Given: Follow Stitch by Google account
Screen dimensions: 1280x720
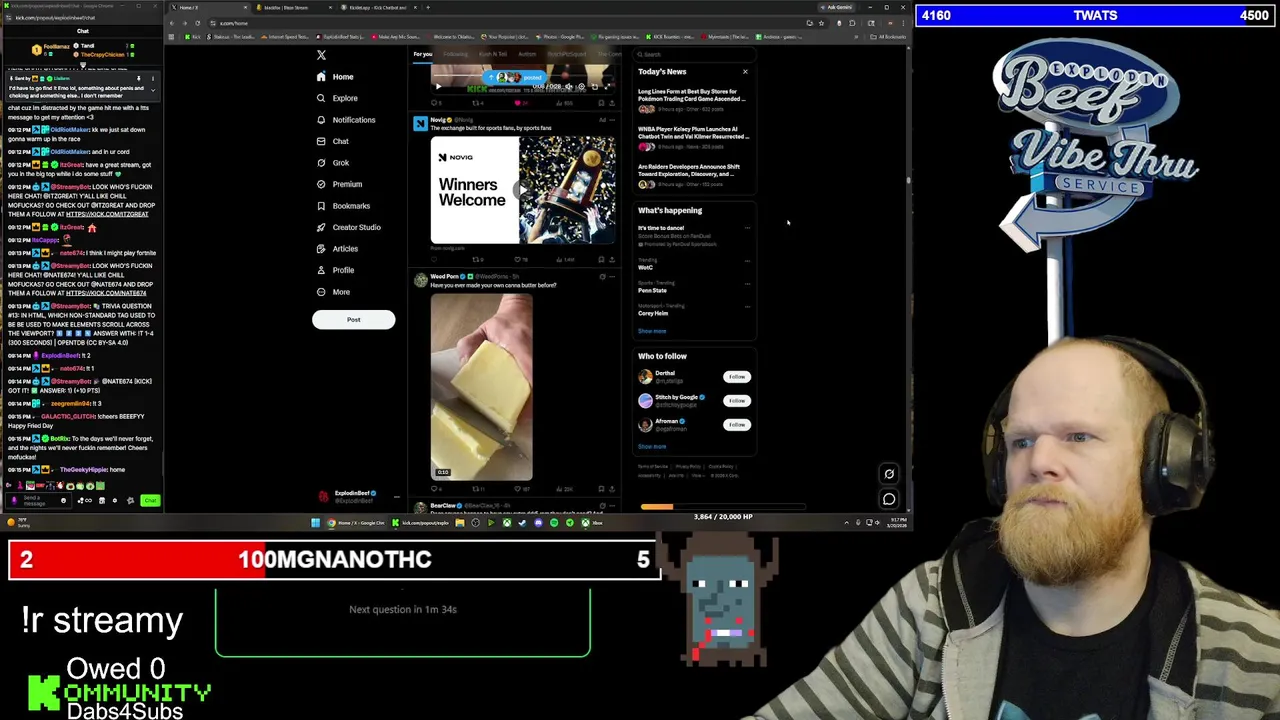Looking at the screenshot, I should click(x=737, y=401).
